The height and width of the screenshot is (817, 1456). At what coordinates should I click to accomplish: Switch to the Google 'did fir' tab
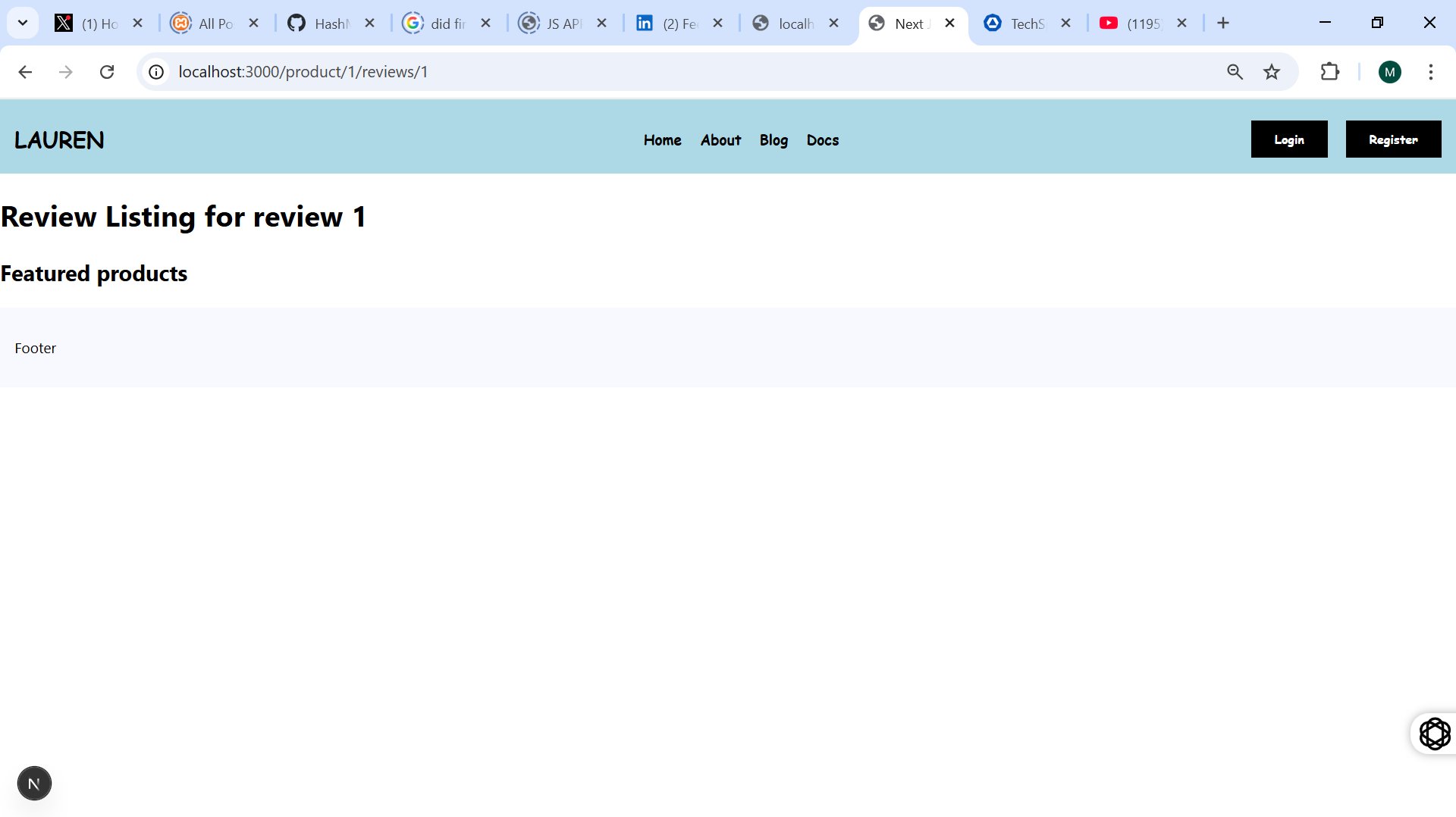click(447, 23)
